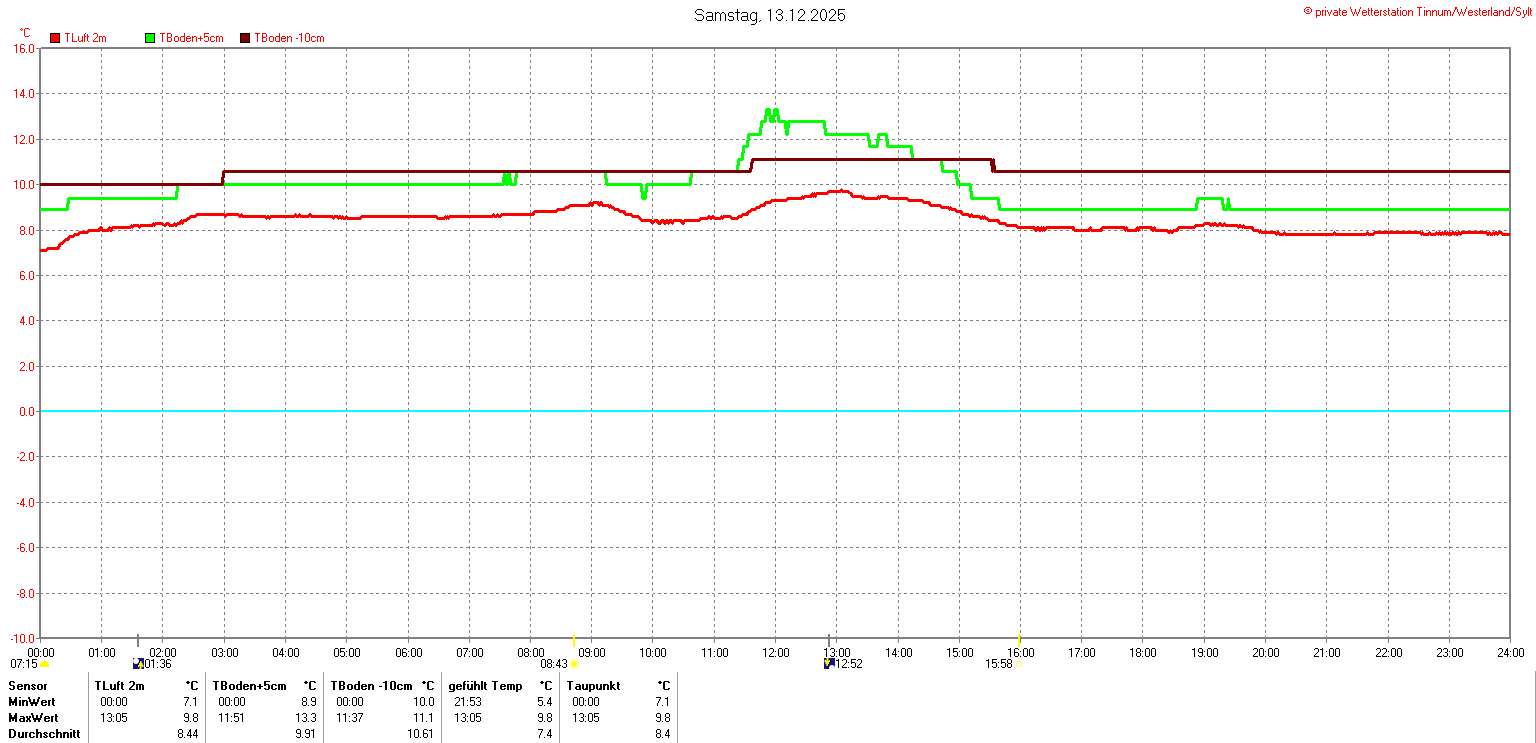Click the yellow tick marker at 16:00

(x=1019, y=639)
